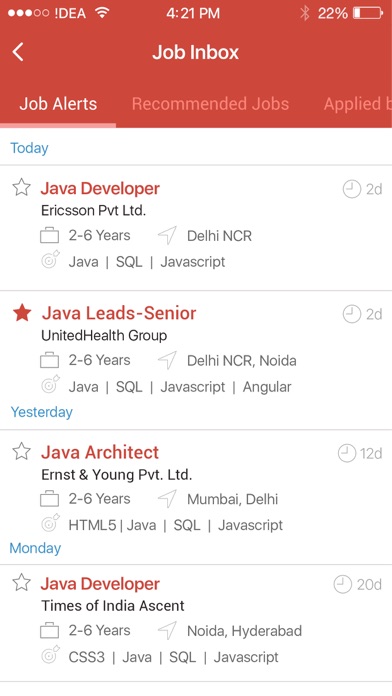Click location arrow icon on UnitedHealth job
392x696 pixels.
point(167,360)
